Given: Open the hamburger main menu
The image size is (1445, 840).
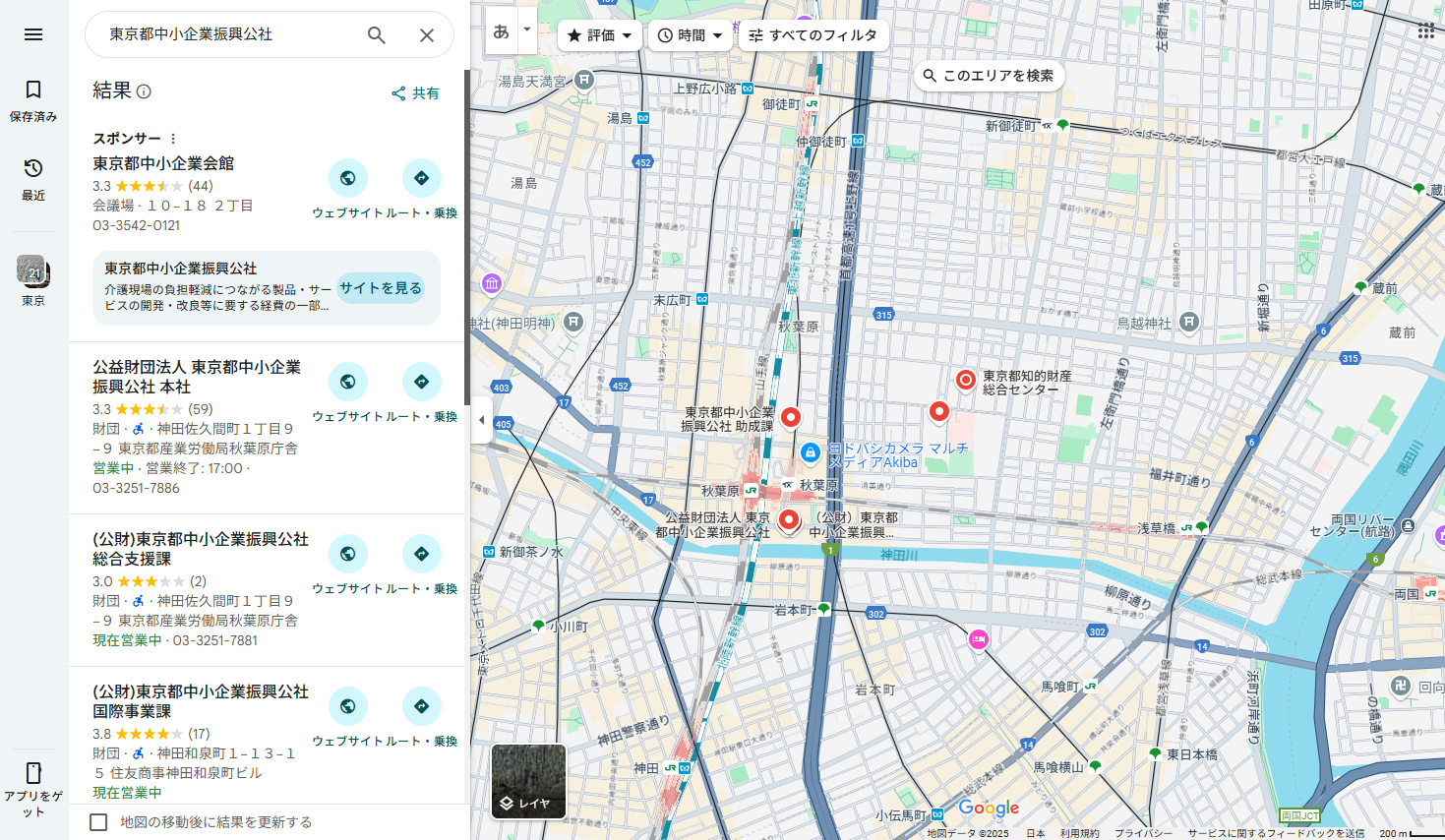Looking at the screenshot, I should [33, 34].
